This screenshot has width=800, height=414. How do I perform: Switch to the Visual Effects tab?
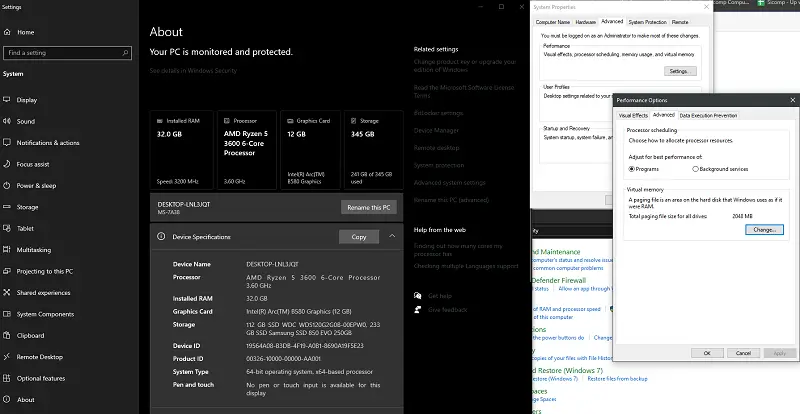632,115
